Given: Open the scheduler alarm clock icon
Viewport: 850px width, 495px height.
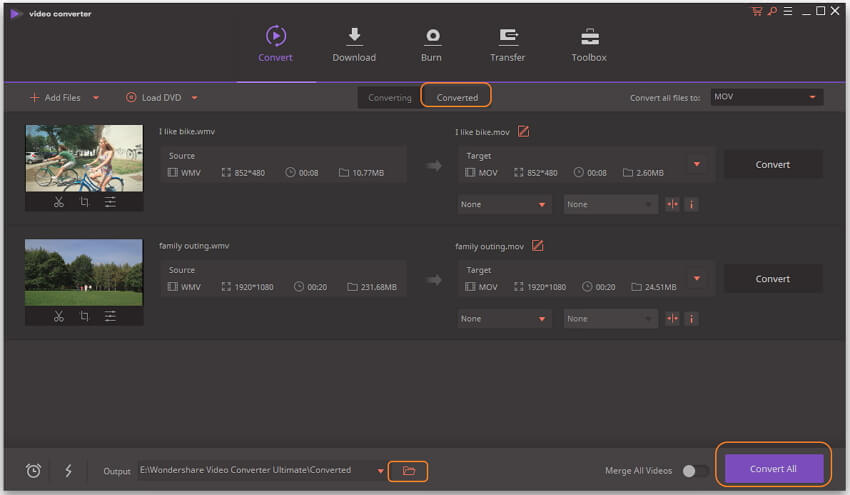Looking at the screenshot, I should pos(34,471).
